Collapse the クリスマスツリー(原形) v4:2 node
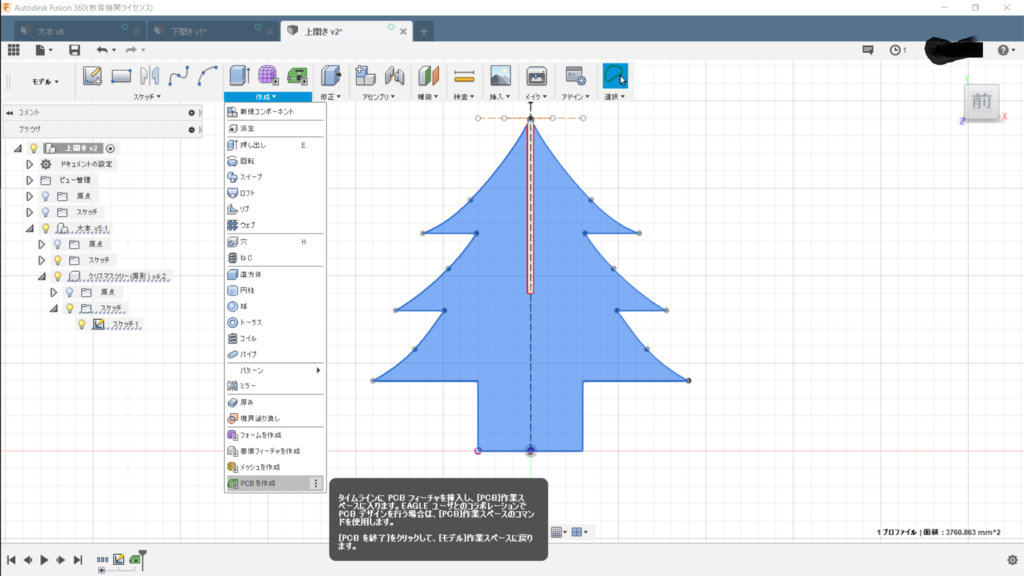1024x576 pixels. [42, 276]
